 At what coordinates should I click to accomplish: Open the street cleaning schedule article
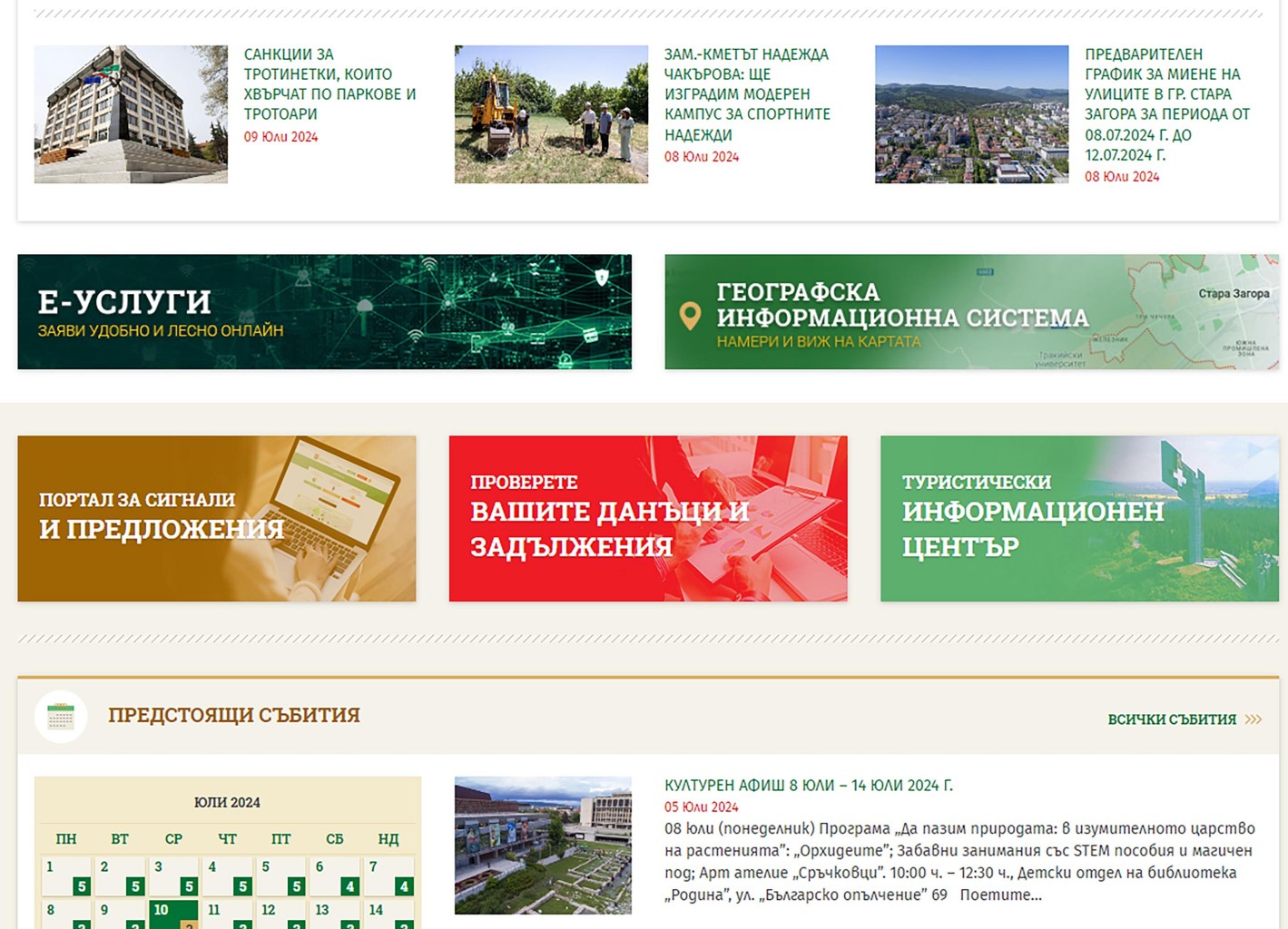pyautogui.click(x=1167, y=104)
